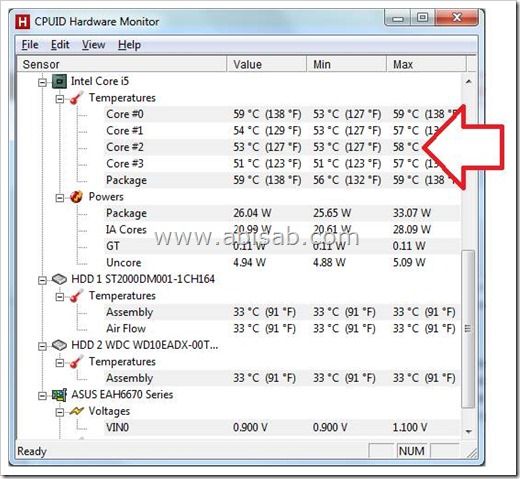
Task: Click the ASUS EAH6670 graphics card icon
Action: pyautogui.click(x=60, y=395)
